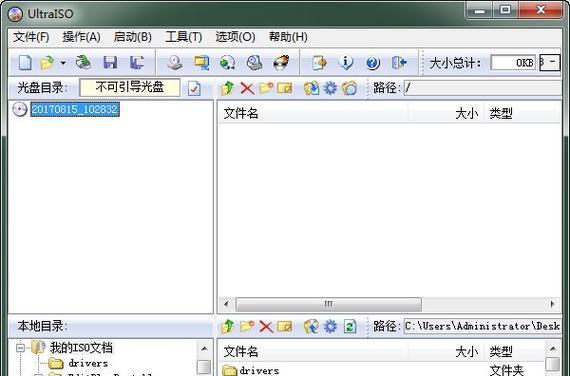Open the 选项(O) menu
Image resolution: width=570 pixels, height=376 pixels.
235,37
